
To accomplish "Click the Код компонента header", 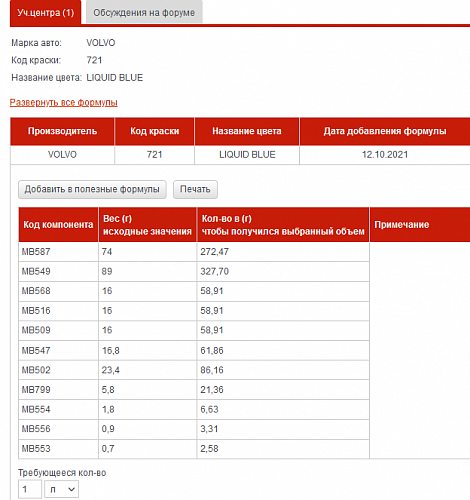I will [x=58, y=225].
